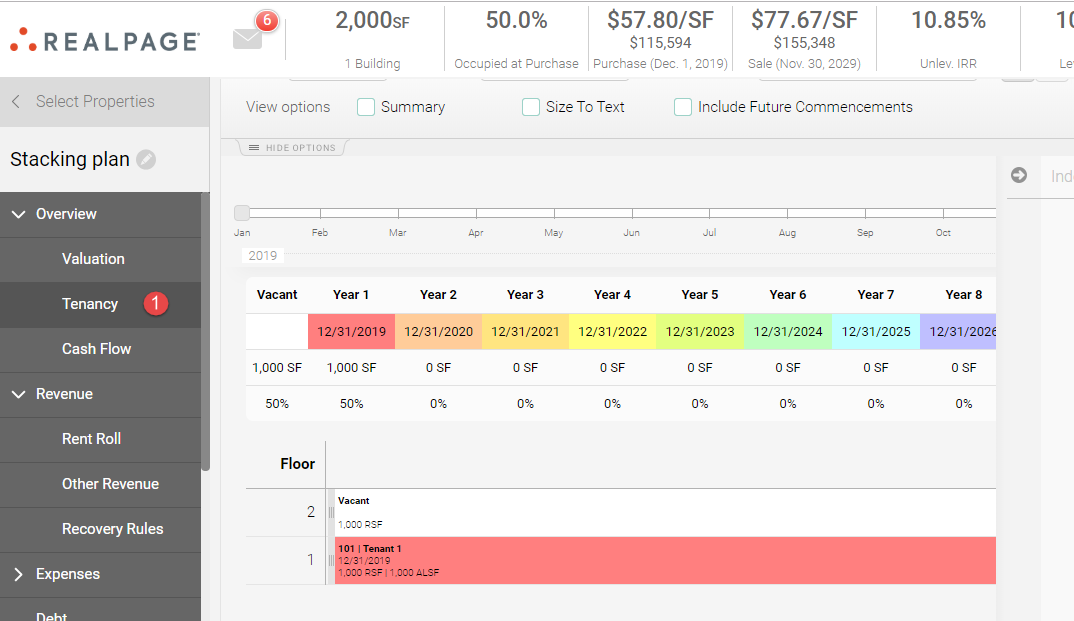Collapse the Overview section
The width and height of the screenshot is (1074, 621).
[x=18, y=214]
